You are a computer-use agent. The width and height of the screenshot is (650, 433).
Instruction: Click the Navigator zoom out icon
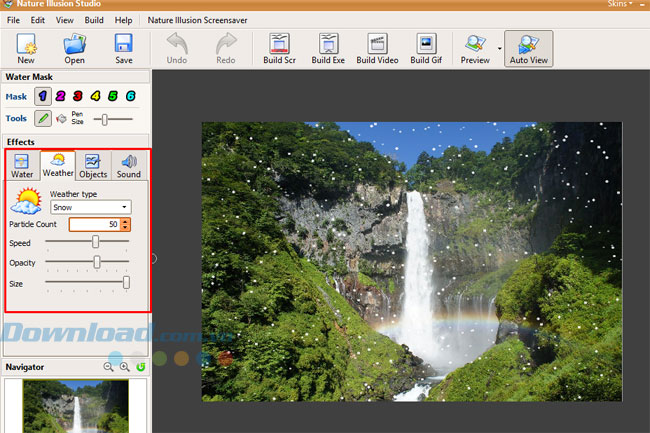click(x=108, y=367)
